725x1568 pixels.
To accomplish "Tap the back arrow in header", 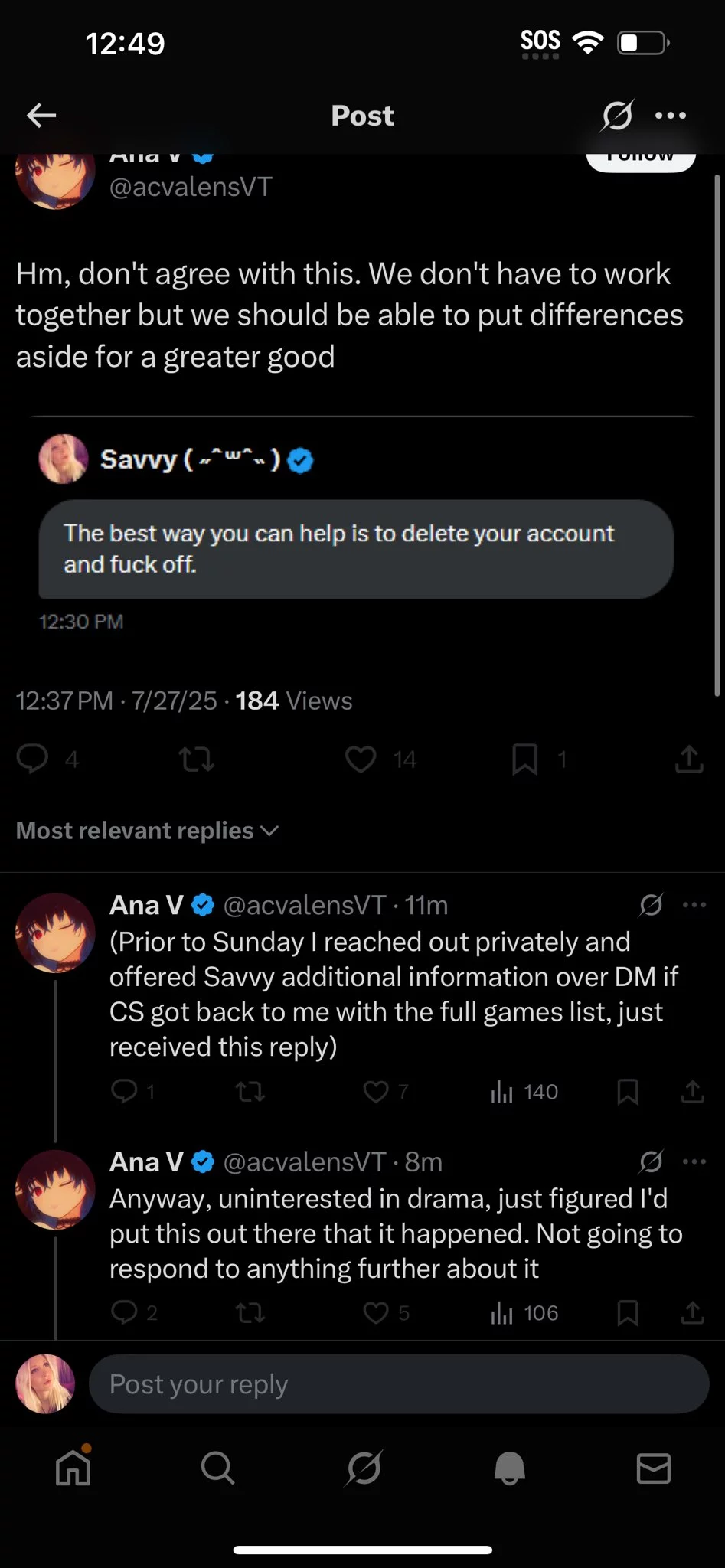I will click(41, 116).
